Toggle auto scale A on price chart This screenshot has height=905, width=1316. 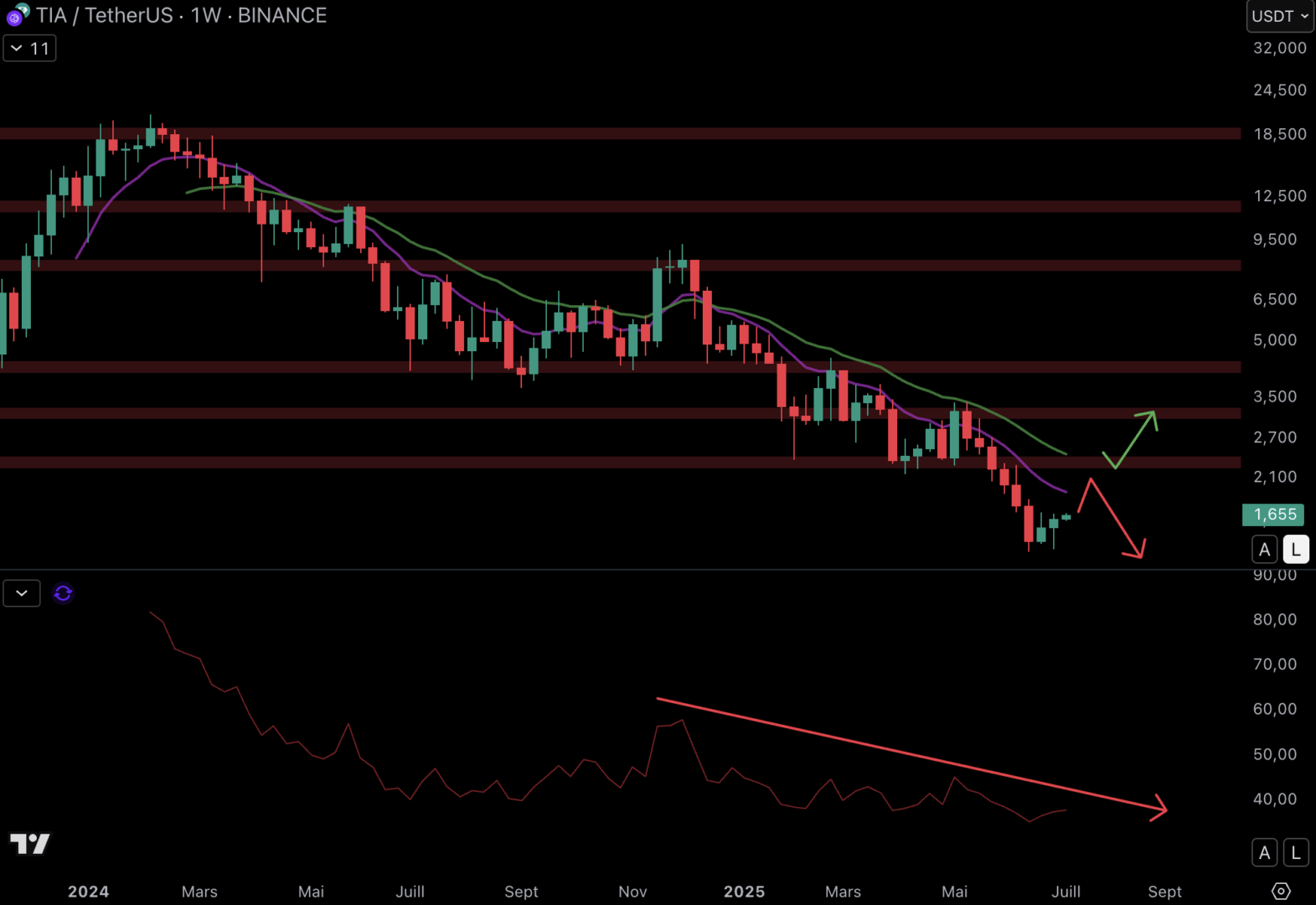click(1265, 550)
